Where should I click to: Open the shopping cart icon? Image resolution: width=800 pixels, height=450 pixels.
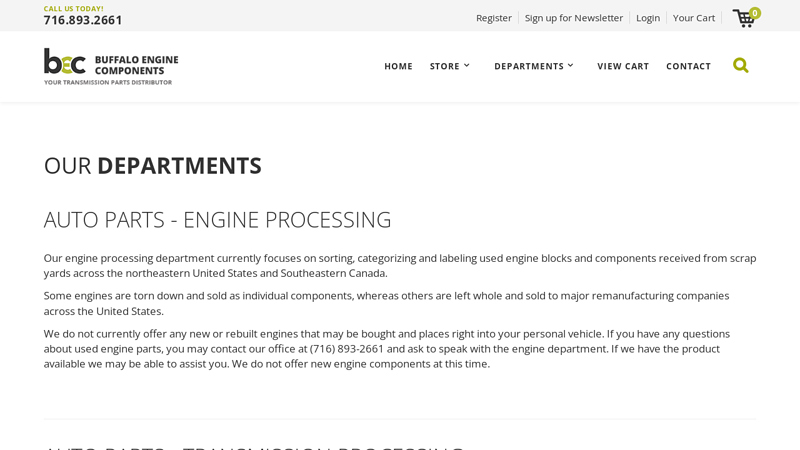pos(743,19)
